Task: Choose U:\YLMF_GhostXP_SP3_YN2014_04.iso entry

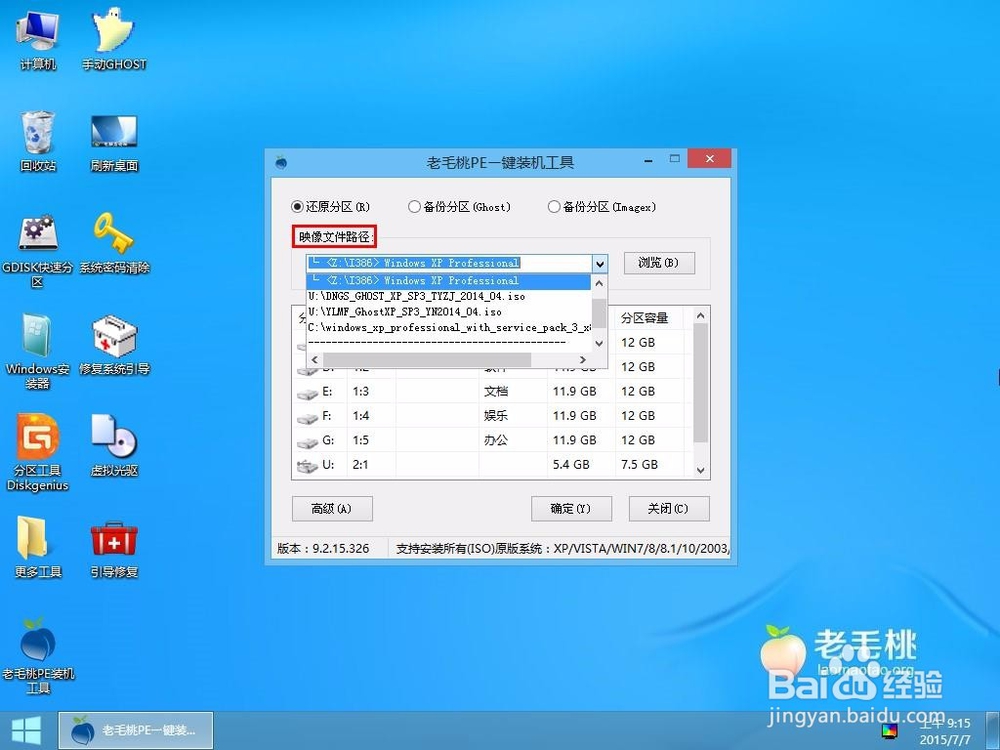Action: [449, 312]
